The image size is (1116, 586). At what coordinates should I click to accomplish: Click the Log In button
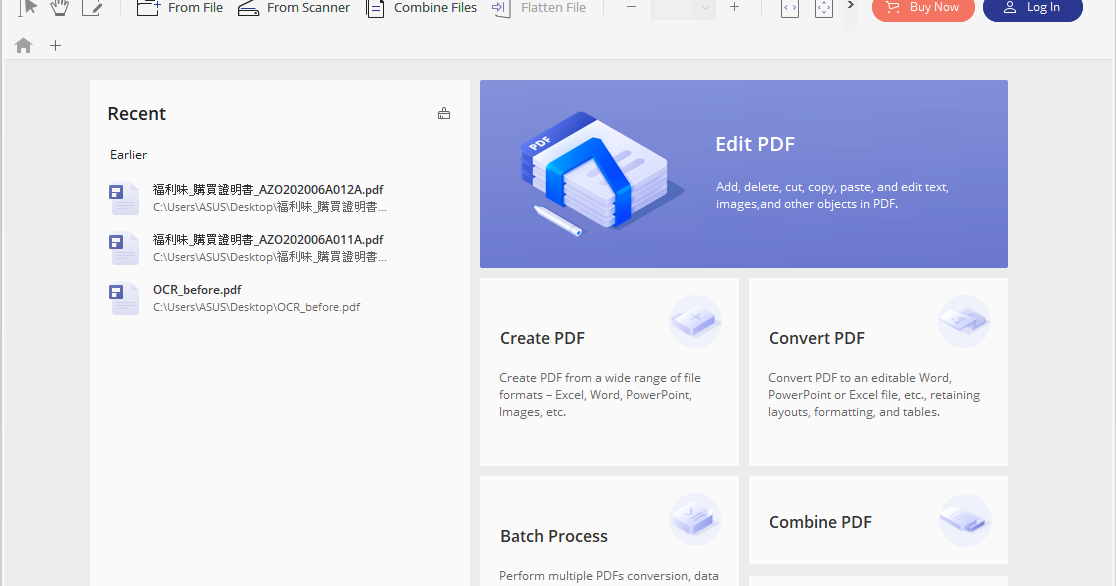tap(1032, 7)
